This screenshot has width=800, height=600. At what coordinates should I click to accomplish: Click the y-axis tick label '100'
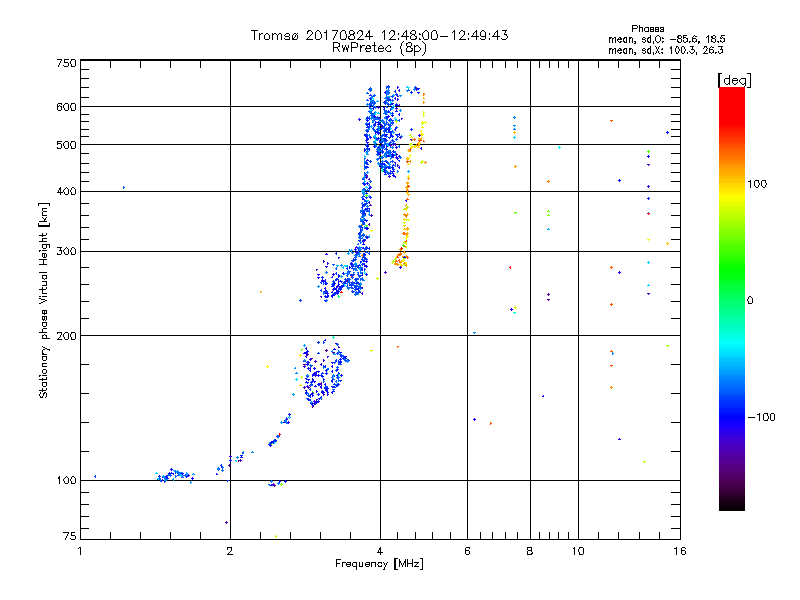[66, 481]
